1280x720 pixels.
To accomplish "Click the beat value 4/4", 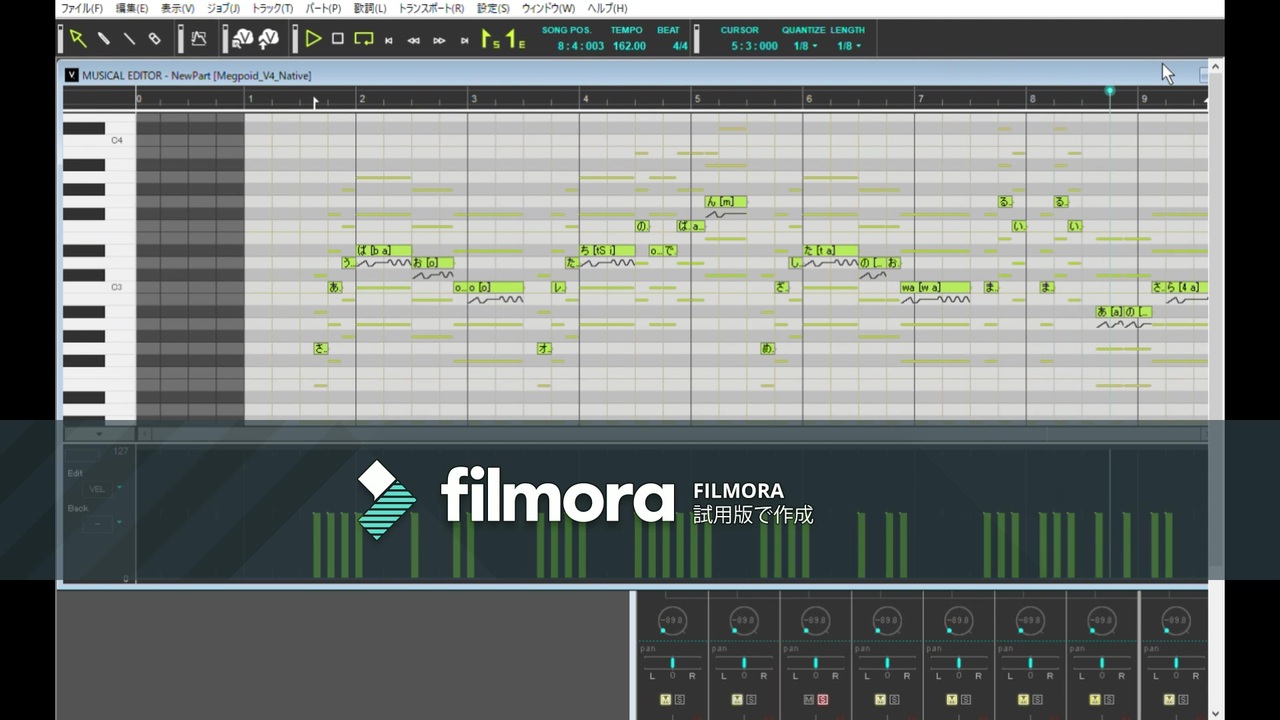I will [x=680, y=46].
